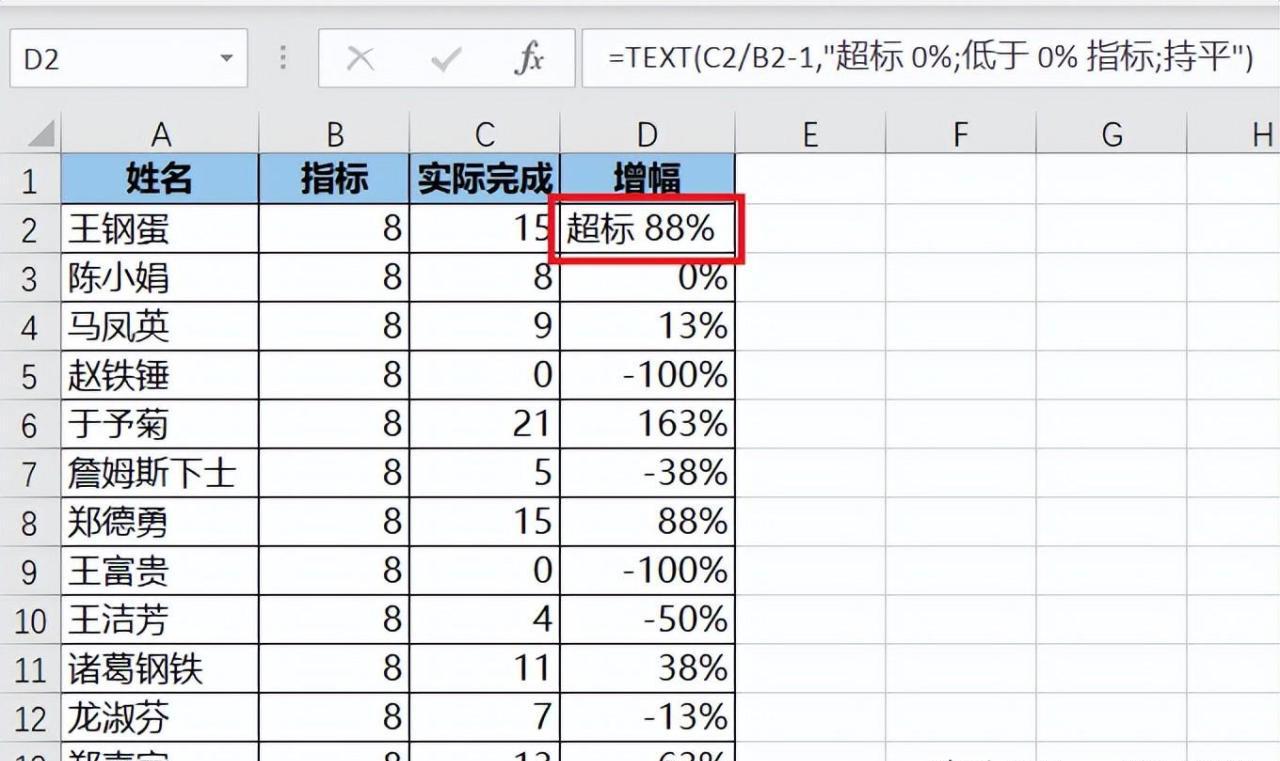
Task: Select cell with 赵铁锤
Action: (160, 376)
